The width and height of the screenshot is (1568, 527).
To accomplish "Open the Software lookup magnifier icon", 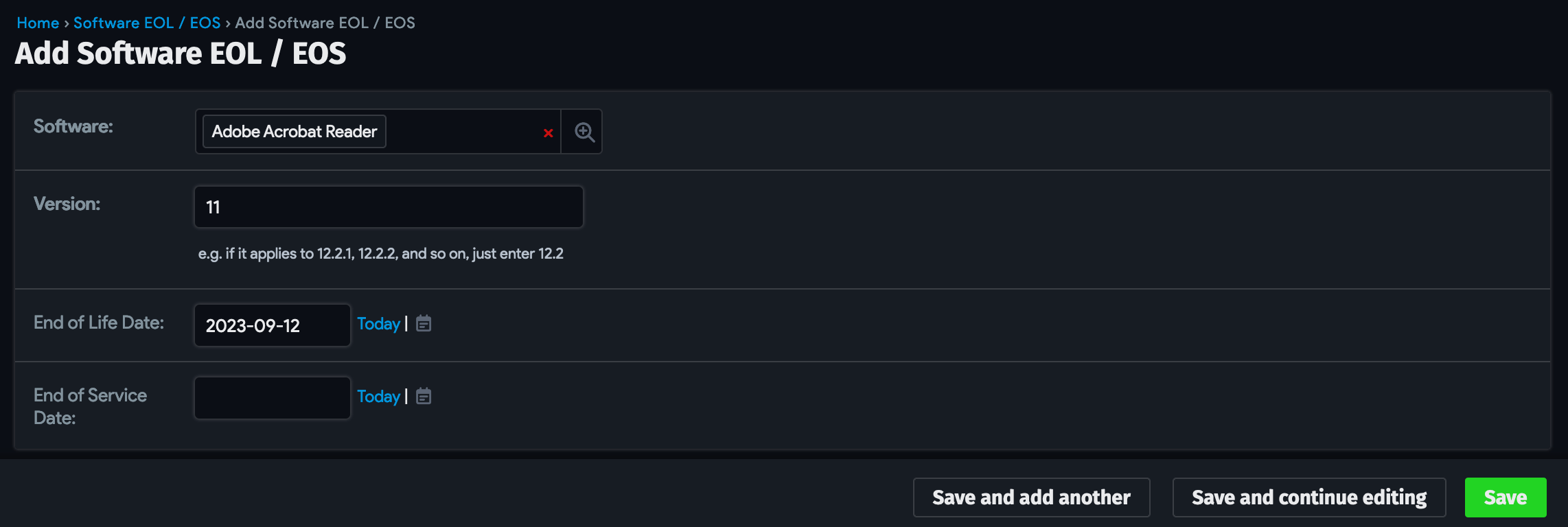I will point(584,132).
